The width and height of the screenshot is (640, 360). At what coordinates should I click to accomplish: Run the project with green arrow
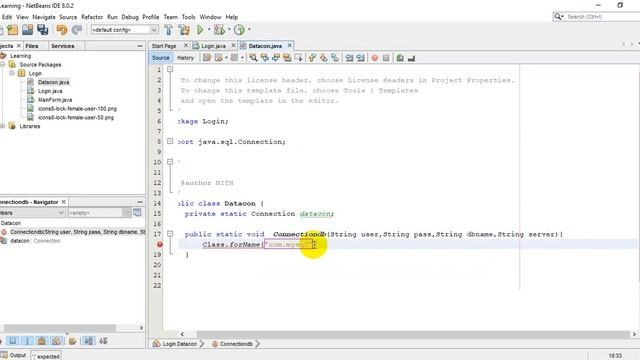pyautogui.click(x=200, y=30)
